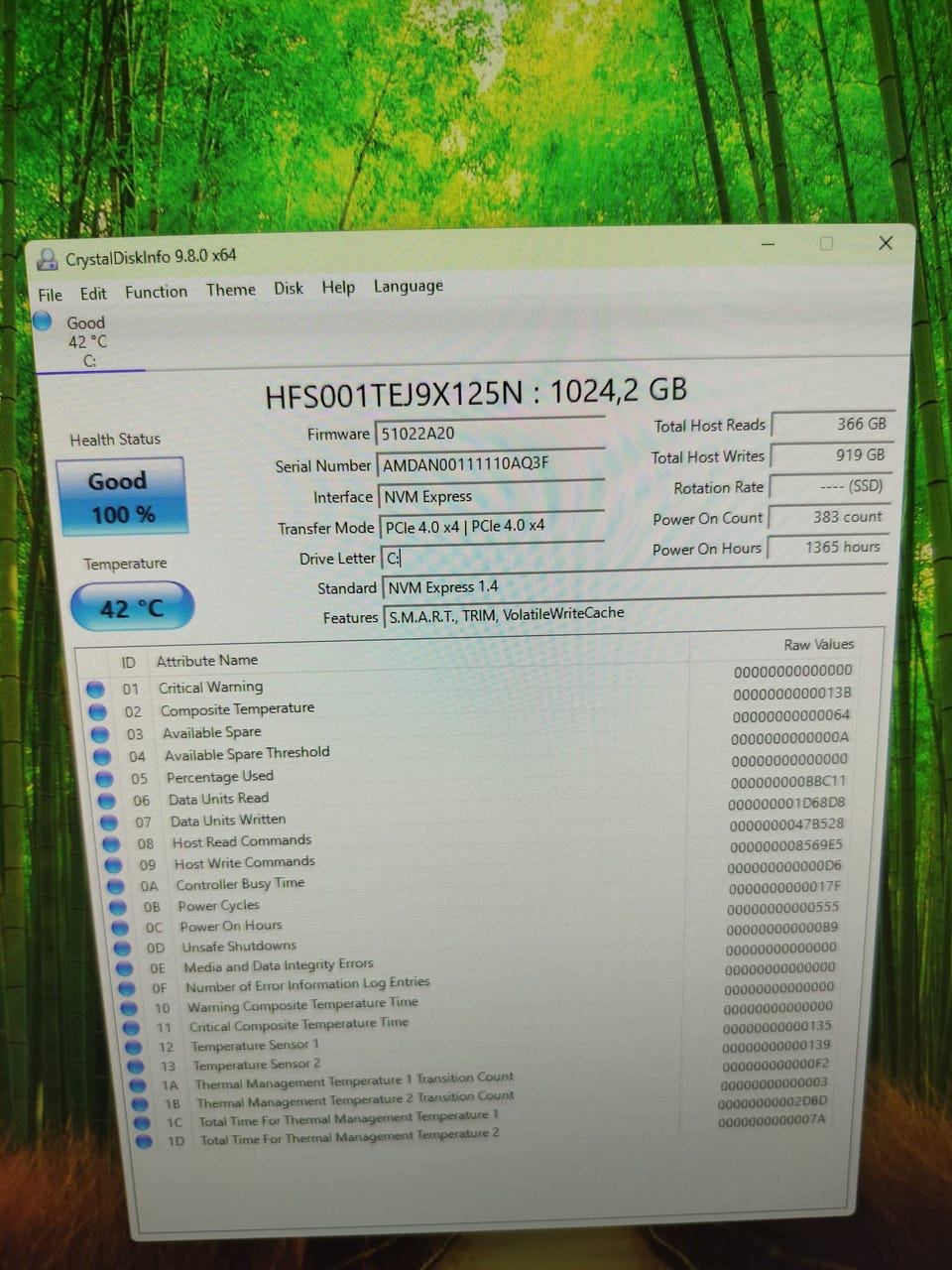Click the Good 100 % health status button
This screenshot has height=1270, width=952.
tap(122, 496)
